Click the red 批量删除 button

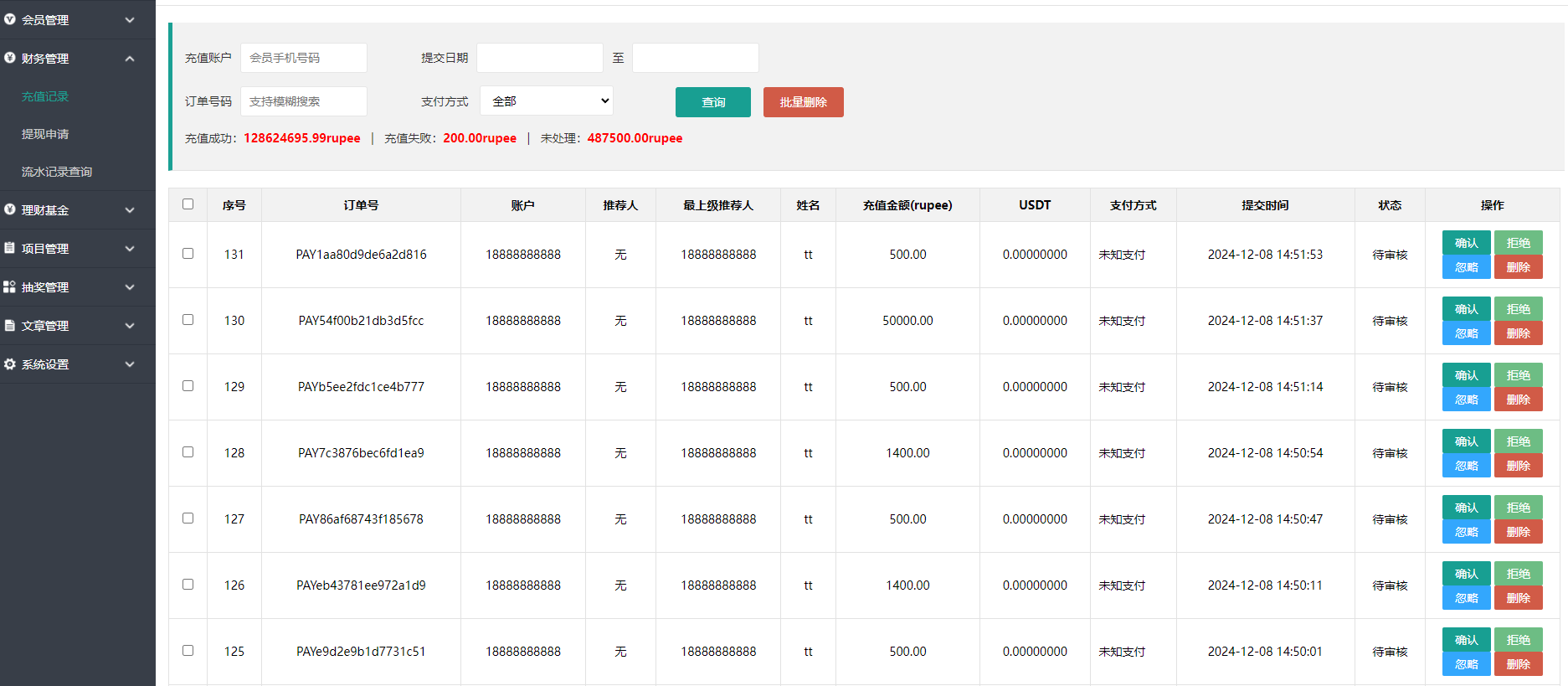[803, 102]
